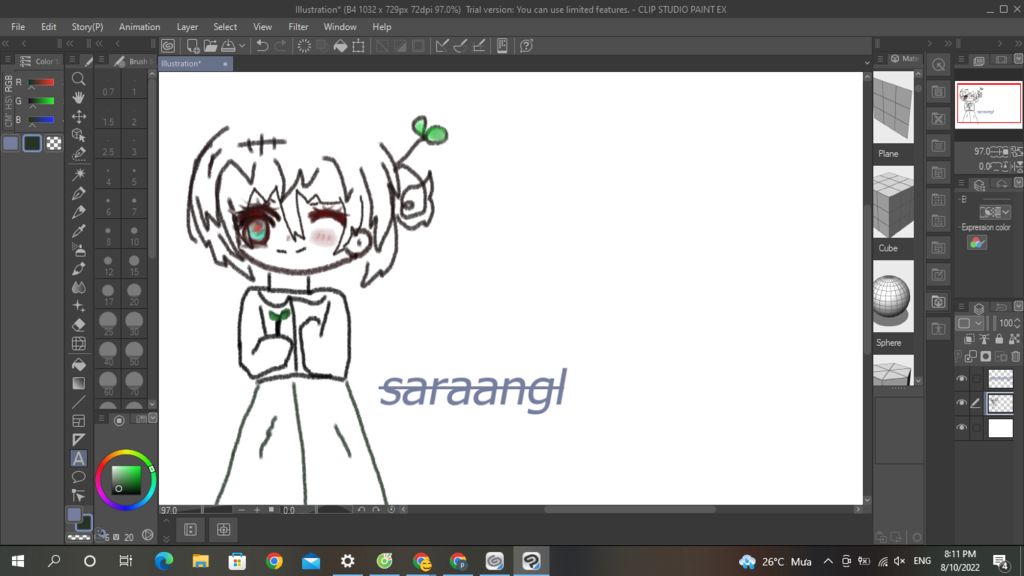Image resolution: width=1024 pixels, height=576 pixels.
Task: Open blending mode dropdown in layer panel
Action: [x=971, y=323]
